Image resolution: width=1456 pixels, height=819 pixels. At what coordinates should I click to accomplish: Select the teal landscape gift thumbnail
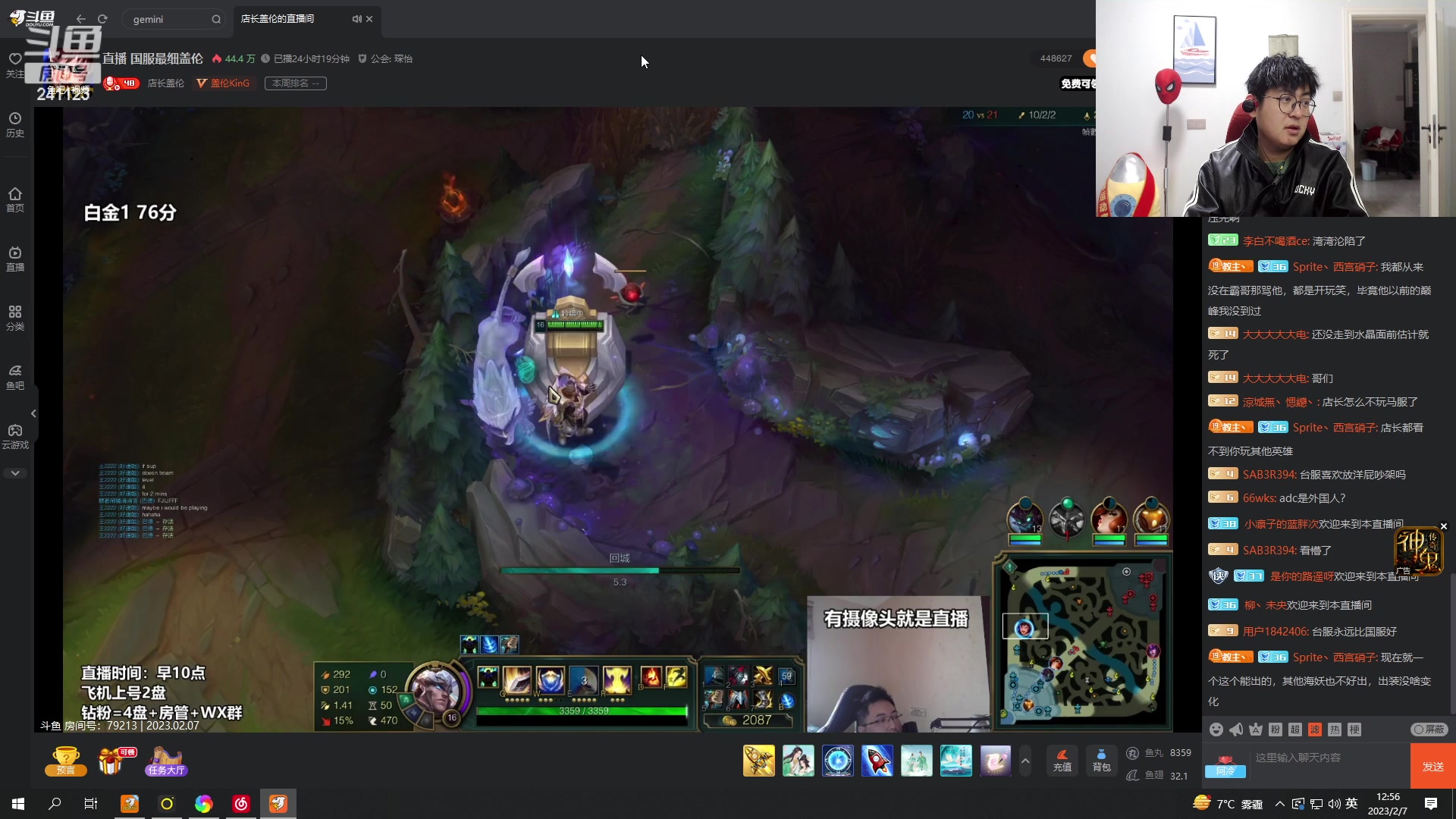956,761
